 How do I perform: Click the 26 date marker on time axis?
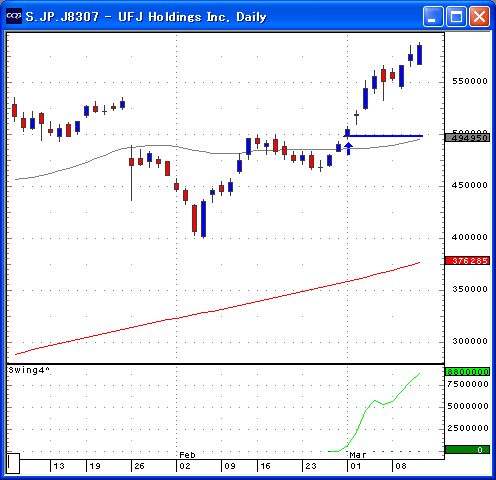(139, 466)
